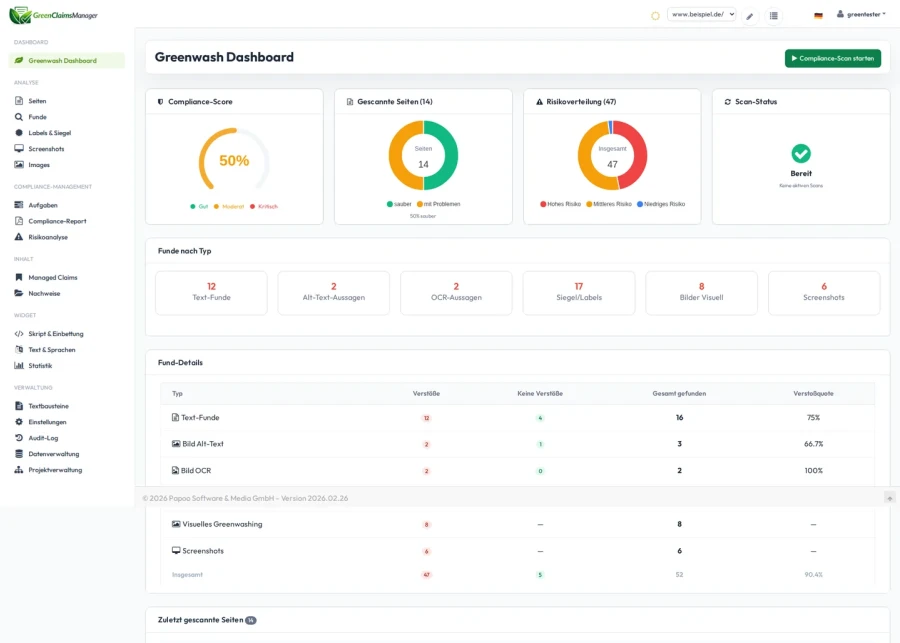Open the www.beispiel.de domain dropdown

coord(701,15)
